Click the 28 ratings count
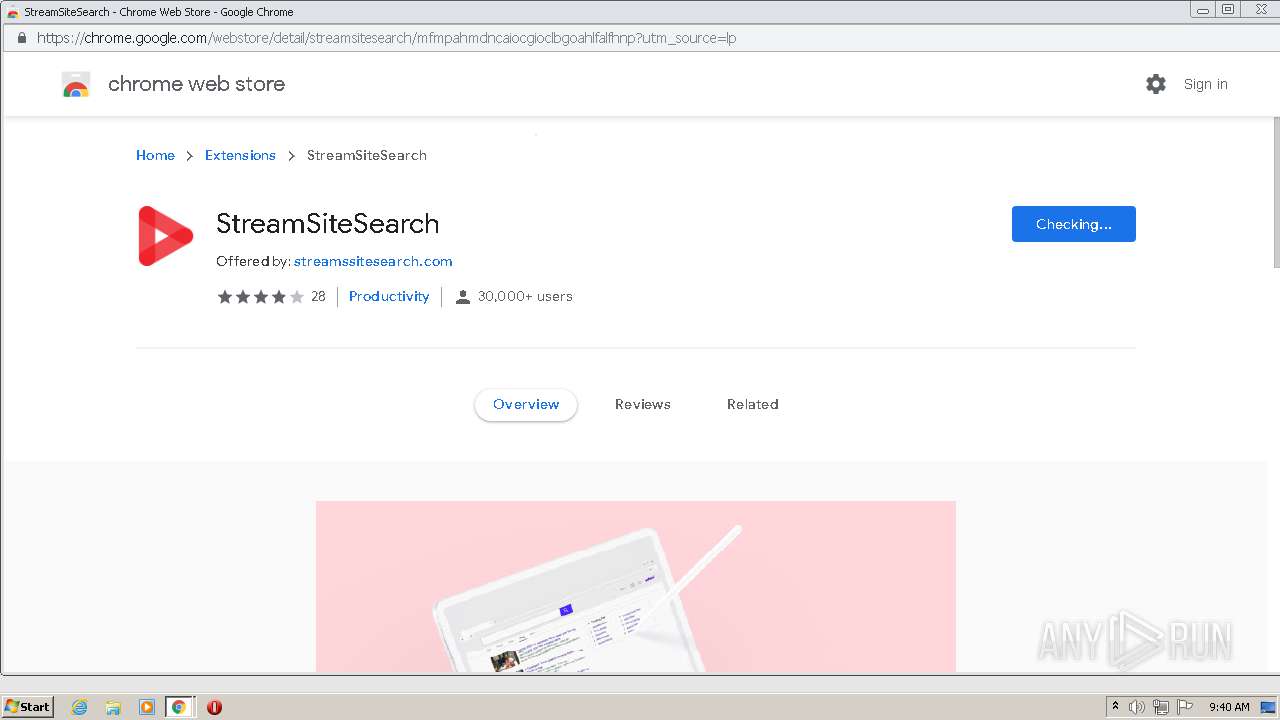This screenshot has height=720, width=1280. [x=318, y=297]
